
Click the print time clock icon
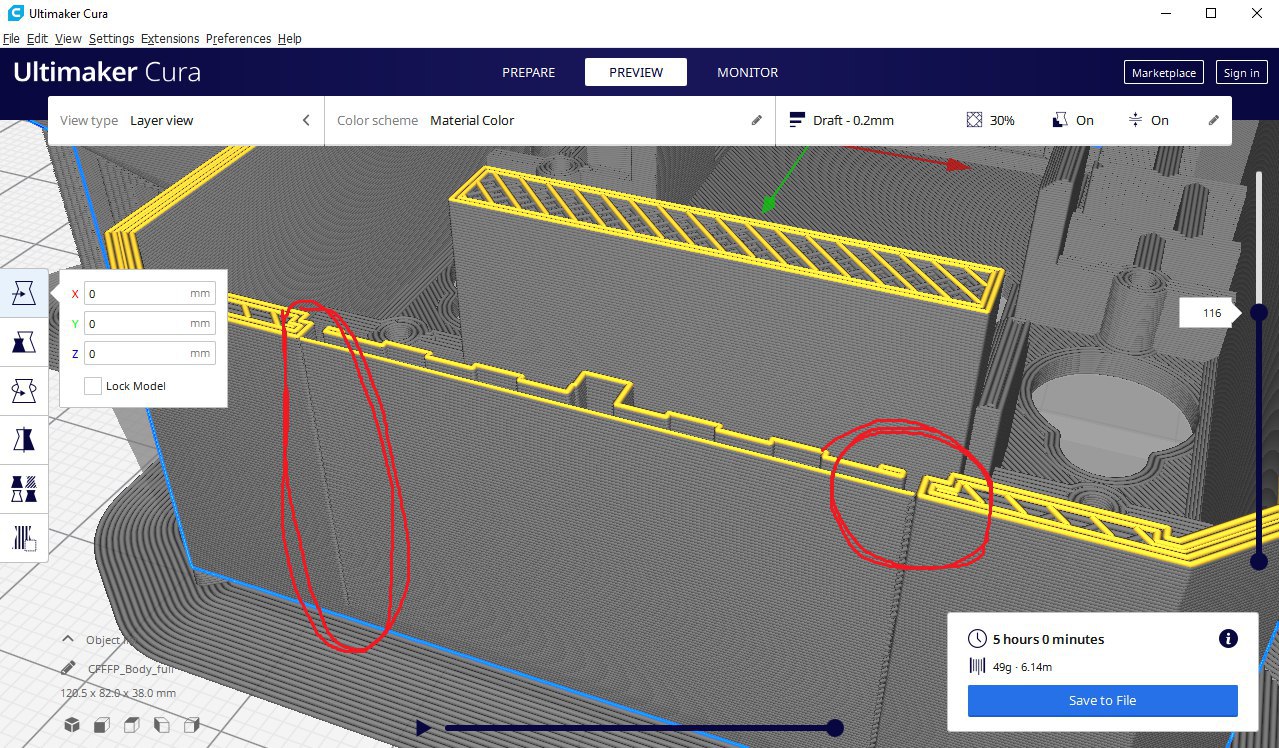pos(977,639)
